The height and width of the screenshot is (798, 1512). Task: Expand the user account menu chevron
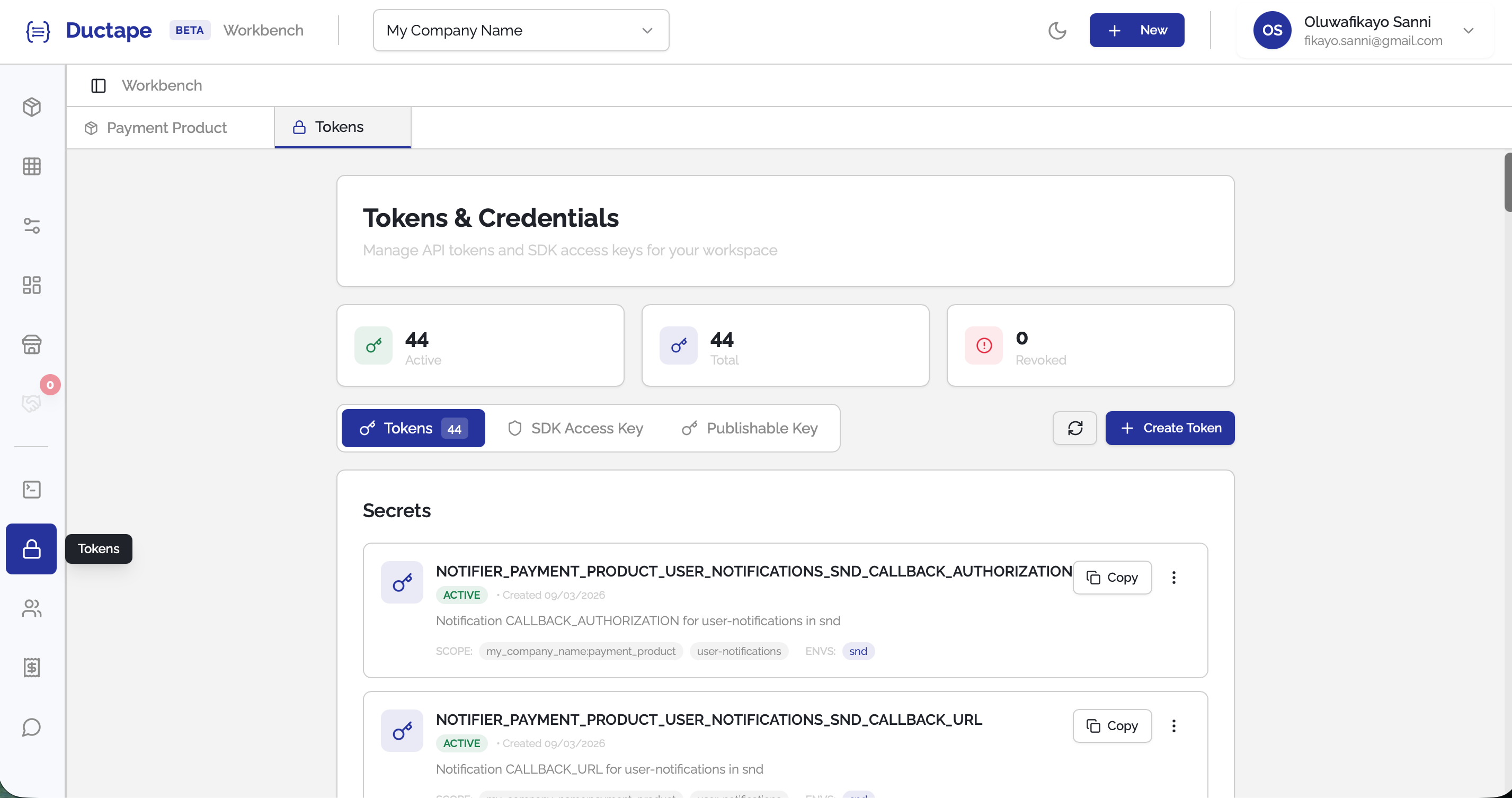pyautogui.click(x=1470, y=31)
